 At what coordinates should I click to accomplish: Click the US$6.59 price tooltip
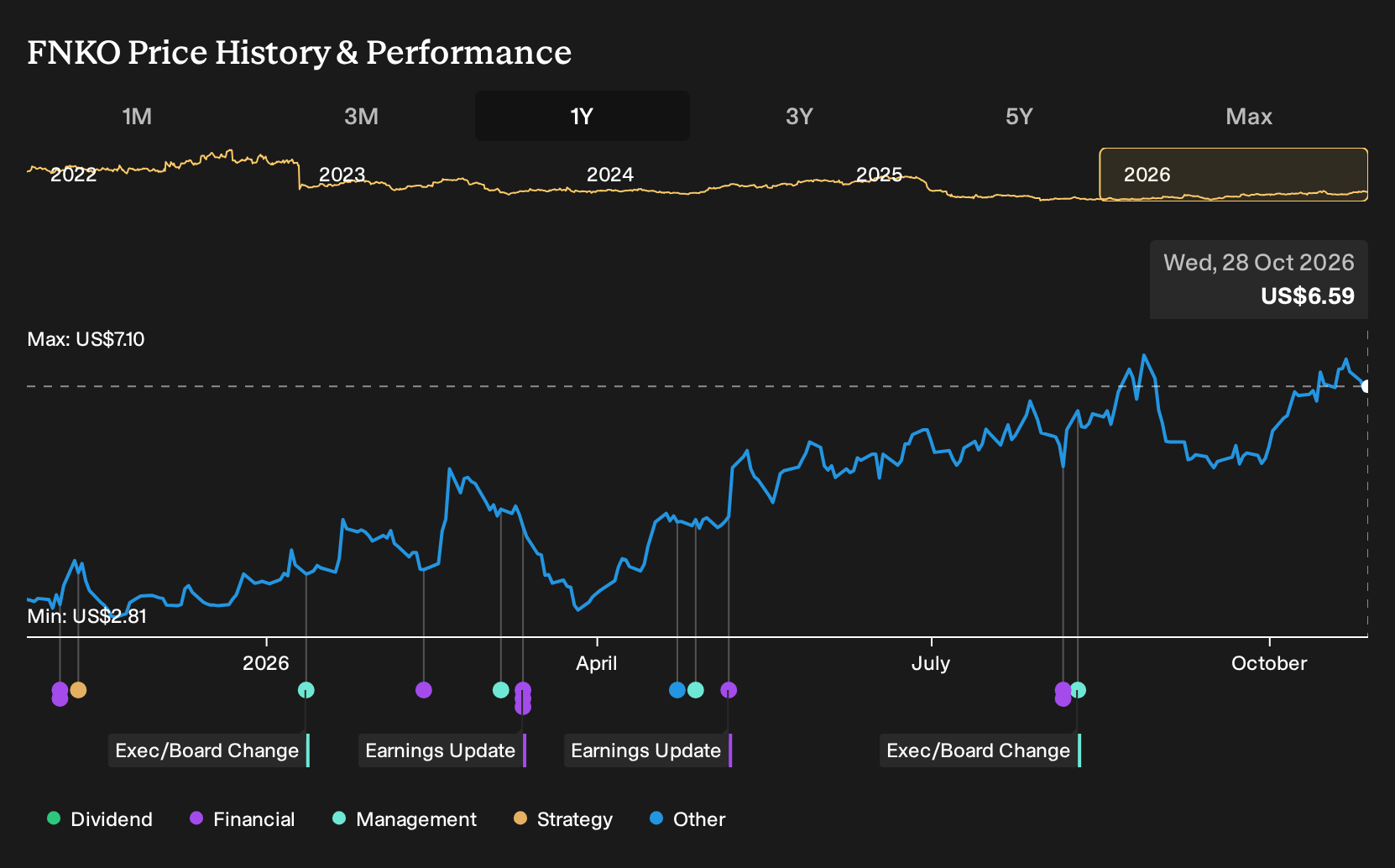pyautogui.click(x=1259, y=280)
